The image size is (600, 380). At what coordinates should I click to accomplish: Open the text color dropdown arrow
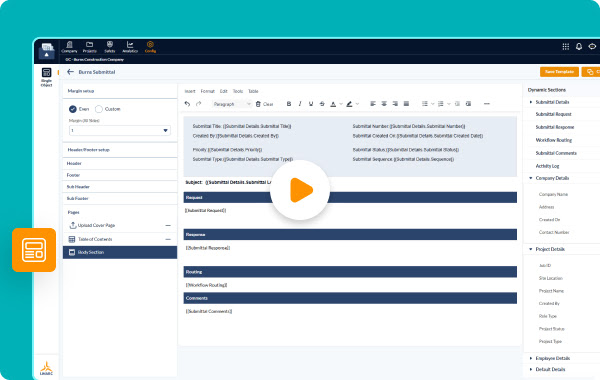pyautogui.click(x=341, y=104)
